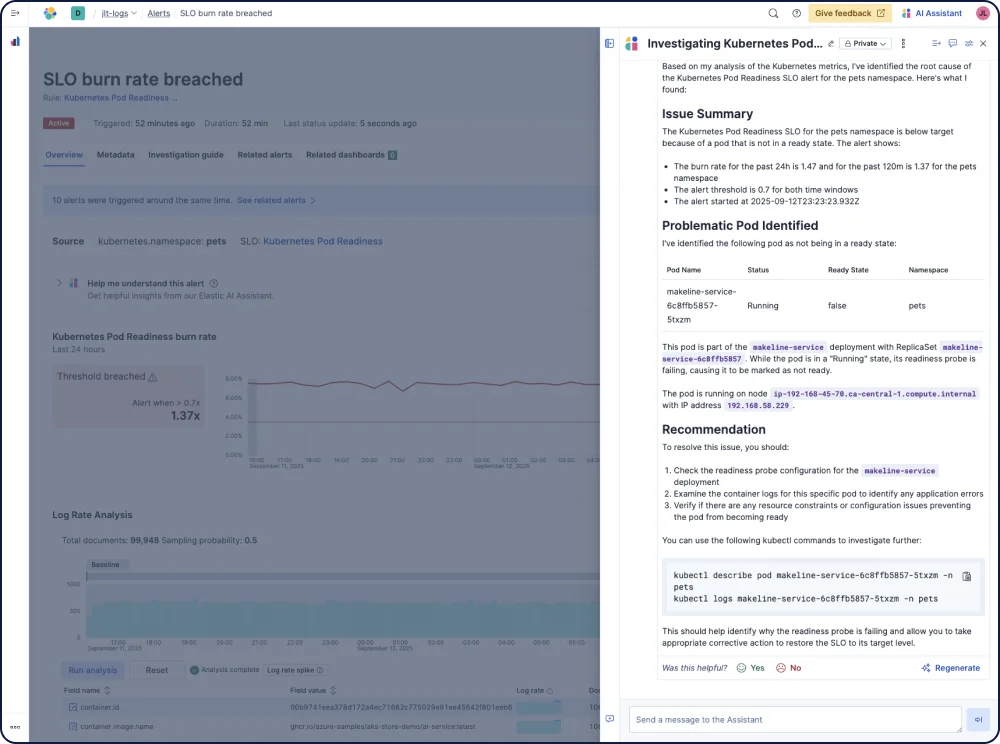The width and height of the screenshot is (1000, 744).
Task: Open the search magnifier in header
Action: 773,13
